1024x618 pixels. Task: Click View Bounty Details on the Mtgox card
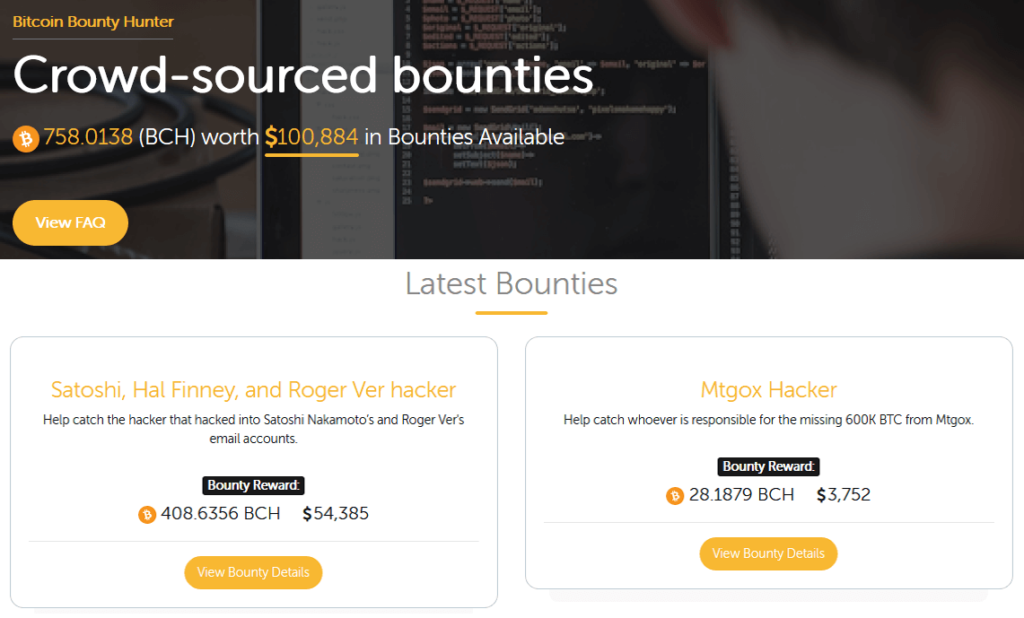tap(768, 553)
